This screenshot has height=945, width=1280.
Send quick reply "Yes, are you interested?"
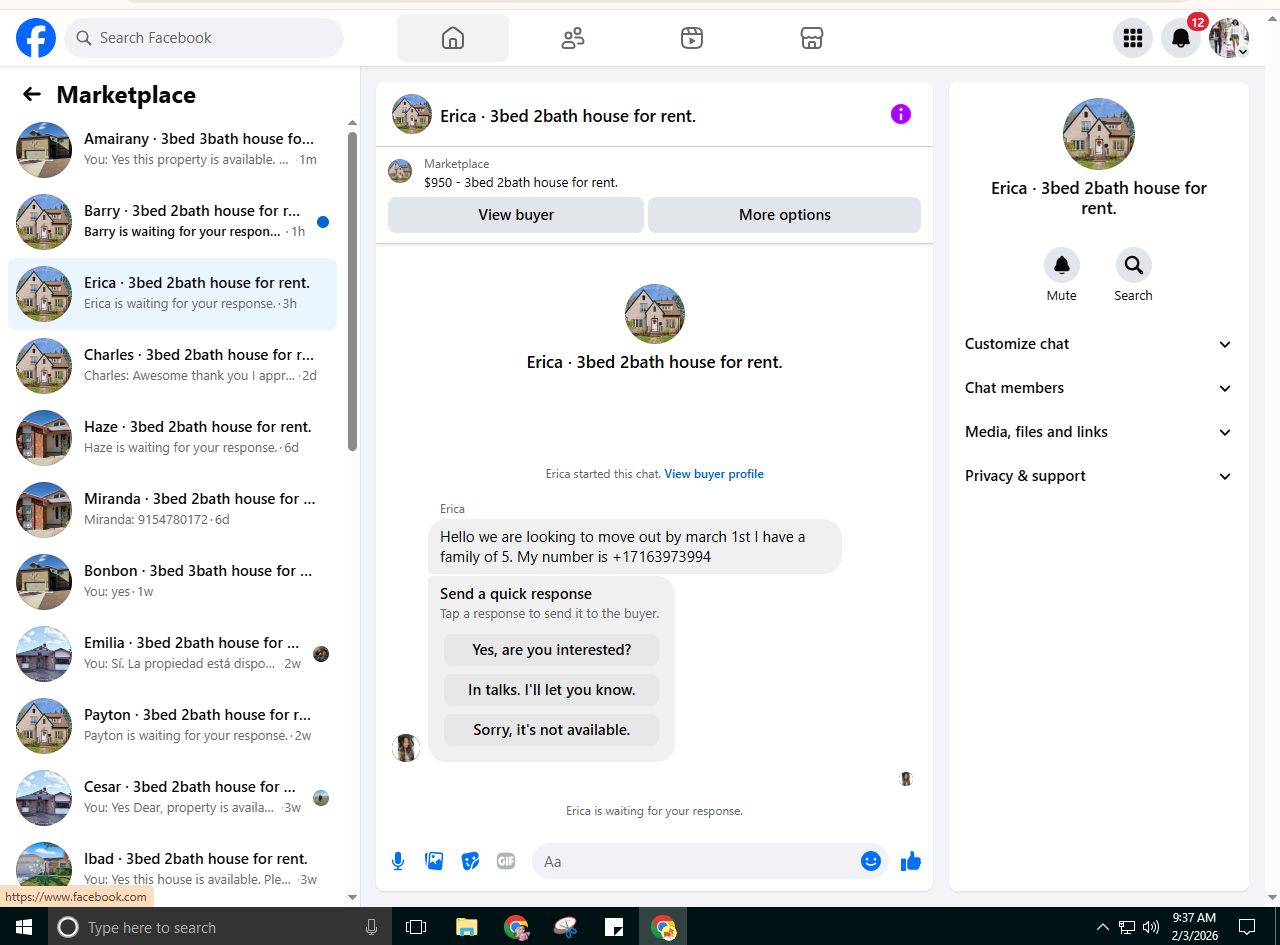552,650
